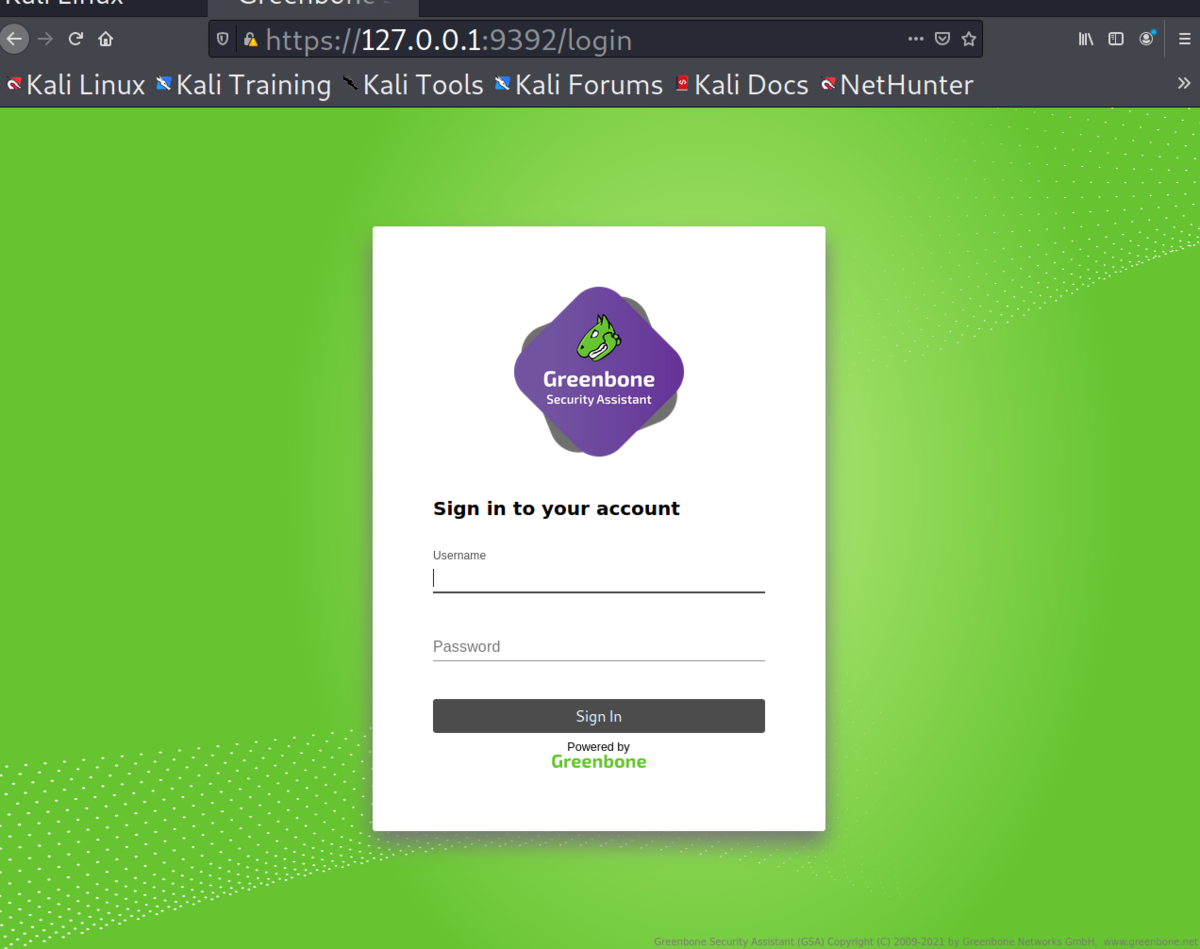Click the Greenbone copyright footer text
1200x949 pixels.
pyautogui.click(x=926, y=941)
